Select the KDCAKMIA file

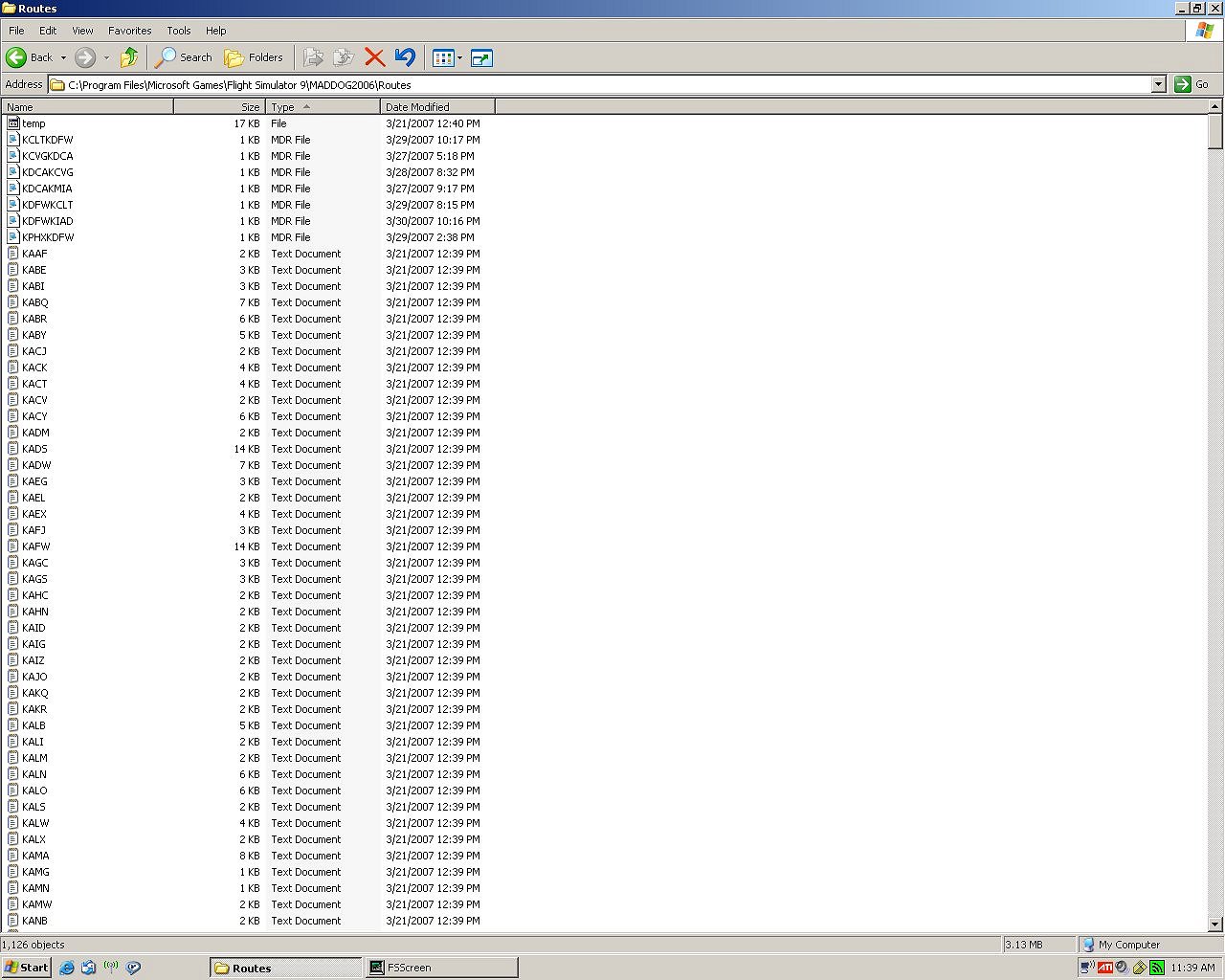pyautogui.click(x=47, y=189)
